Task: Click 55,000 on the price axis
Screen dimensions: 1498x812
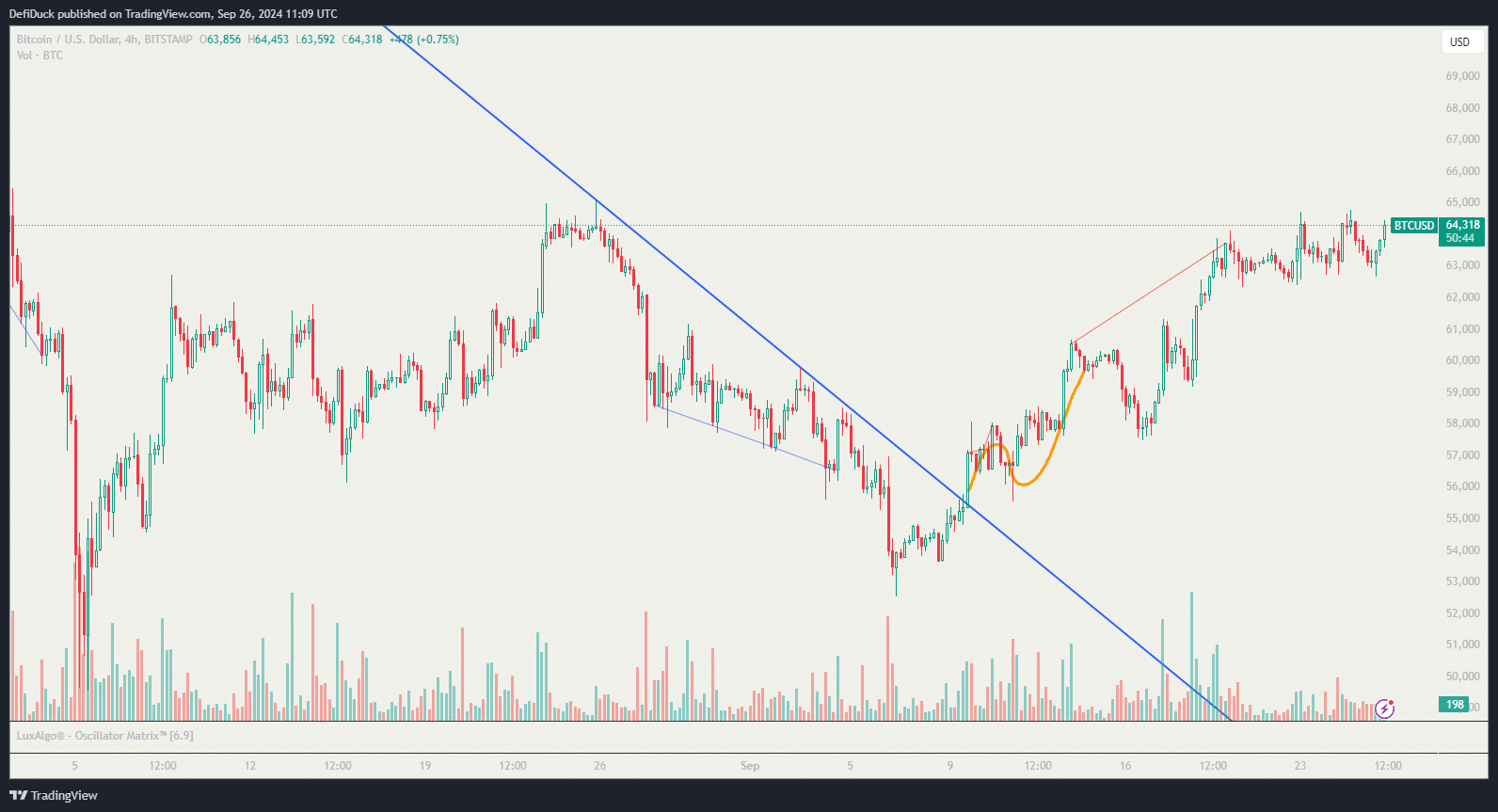Action: 1462,518
